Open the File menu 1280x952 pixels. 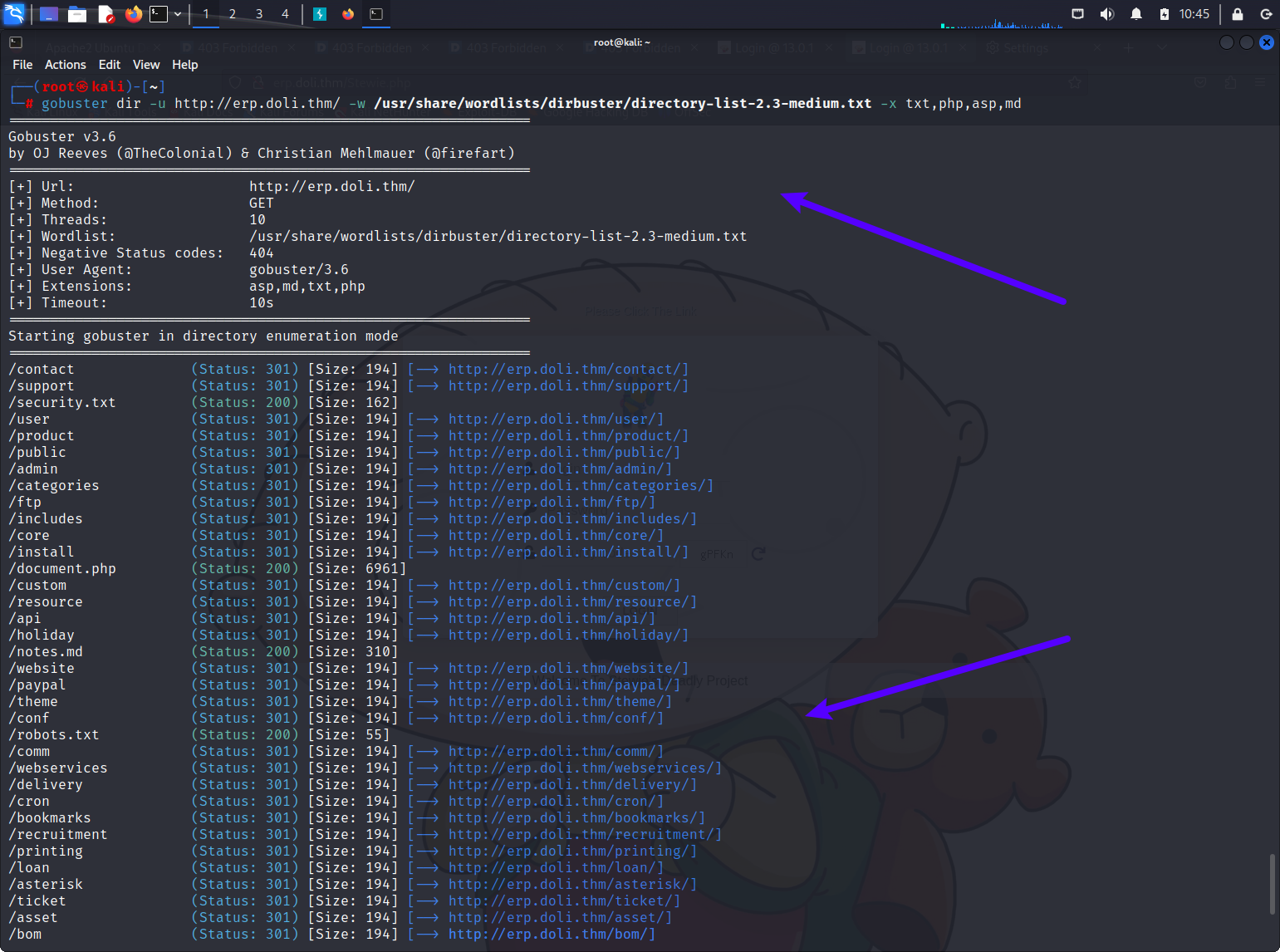22,65
